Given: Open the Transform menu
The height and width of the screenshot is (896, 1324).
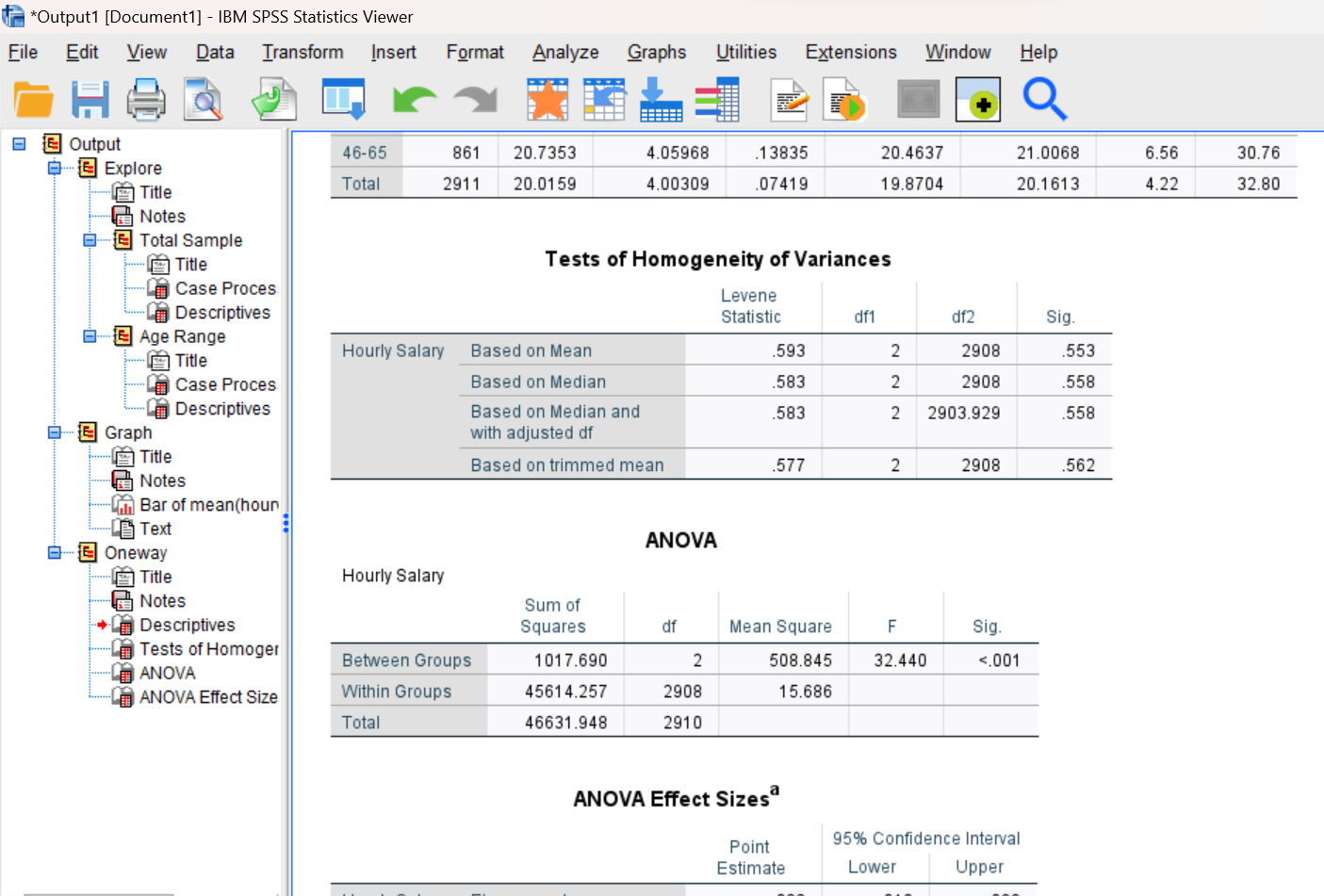Looking at the screenshot, I should [x=302, y=52].
